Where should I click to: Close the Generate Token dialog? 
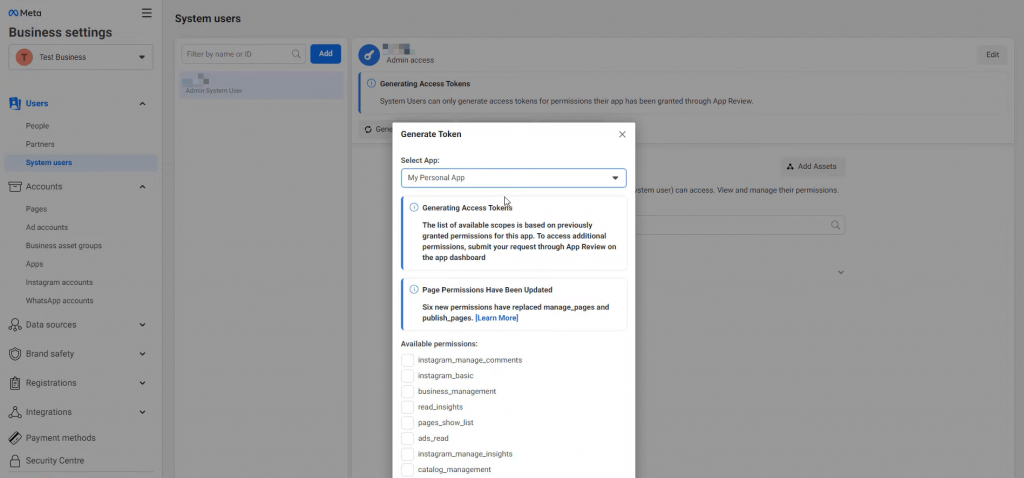tap(622, 134)
